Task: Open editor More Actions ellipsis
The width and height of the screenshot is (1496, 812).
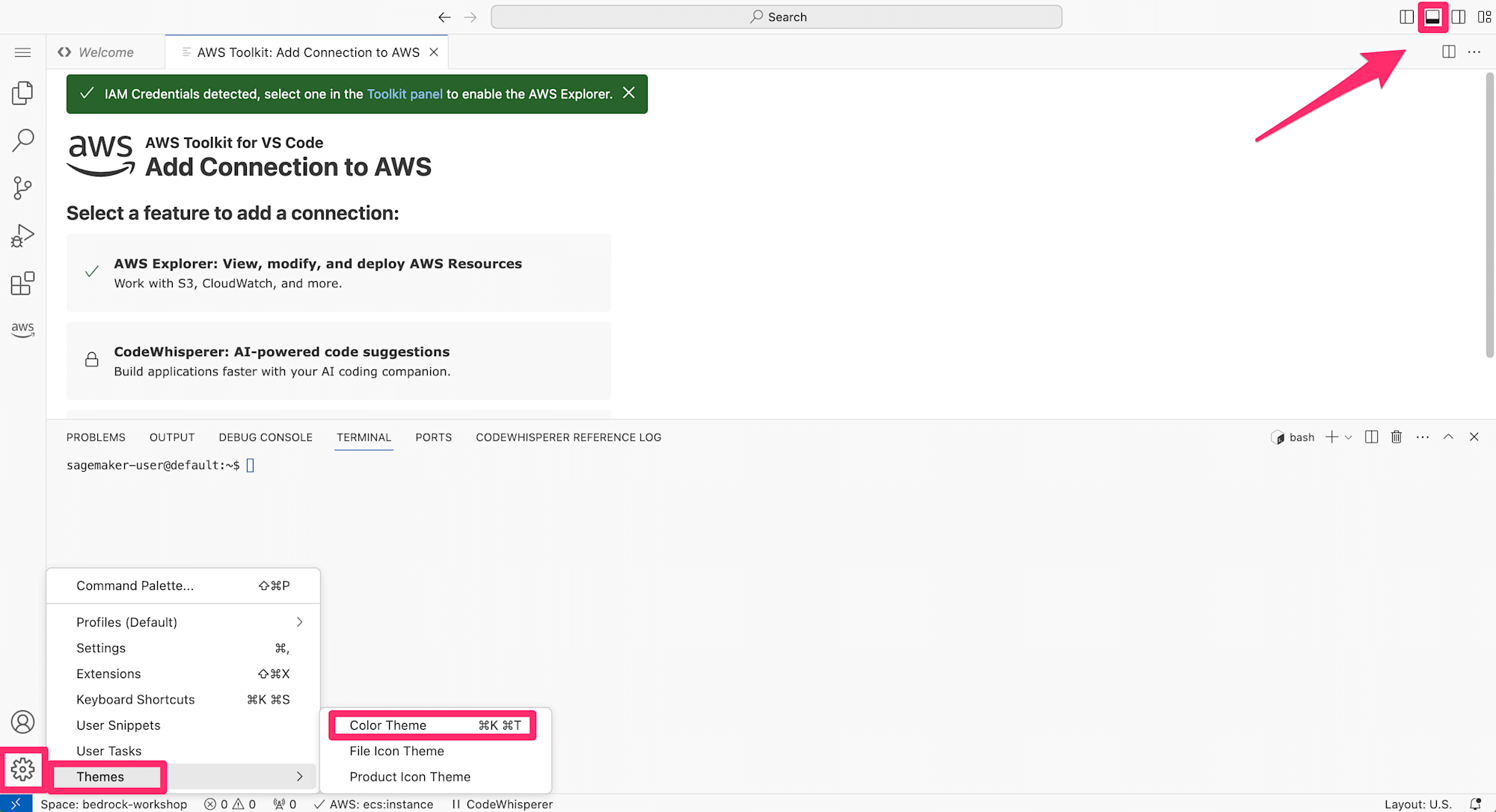Action: click(x=1474, y=52)
